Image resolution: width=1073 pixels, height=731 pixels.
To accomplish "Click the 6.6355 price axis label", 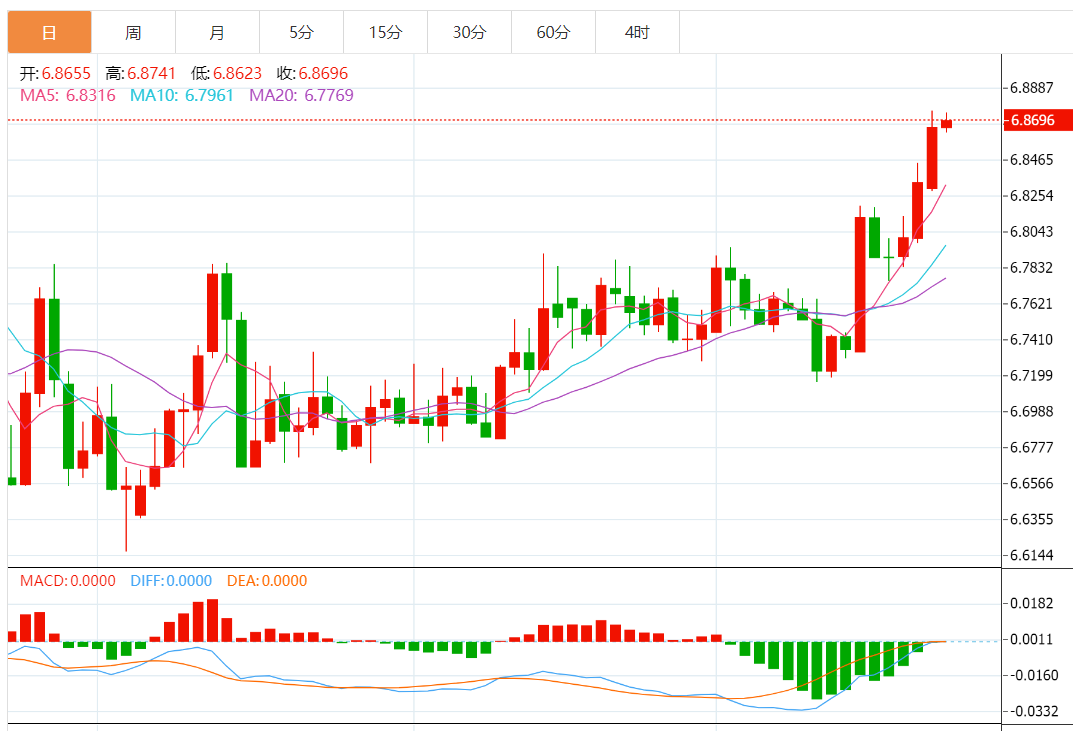I will pyautogui.click(x=1032, y=519).
